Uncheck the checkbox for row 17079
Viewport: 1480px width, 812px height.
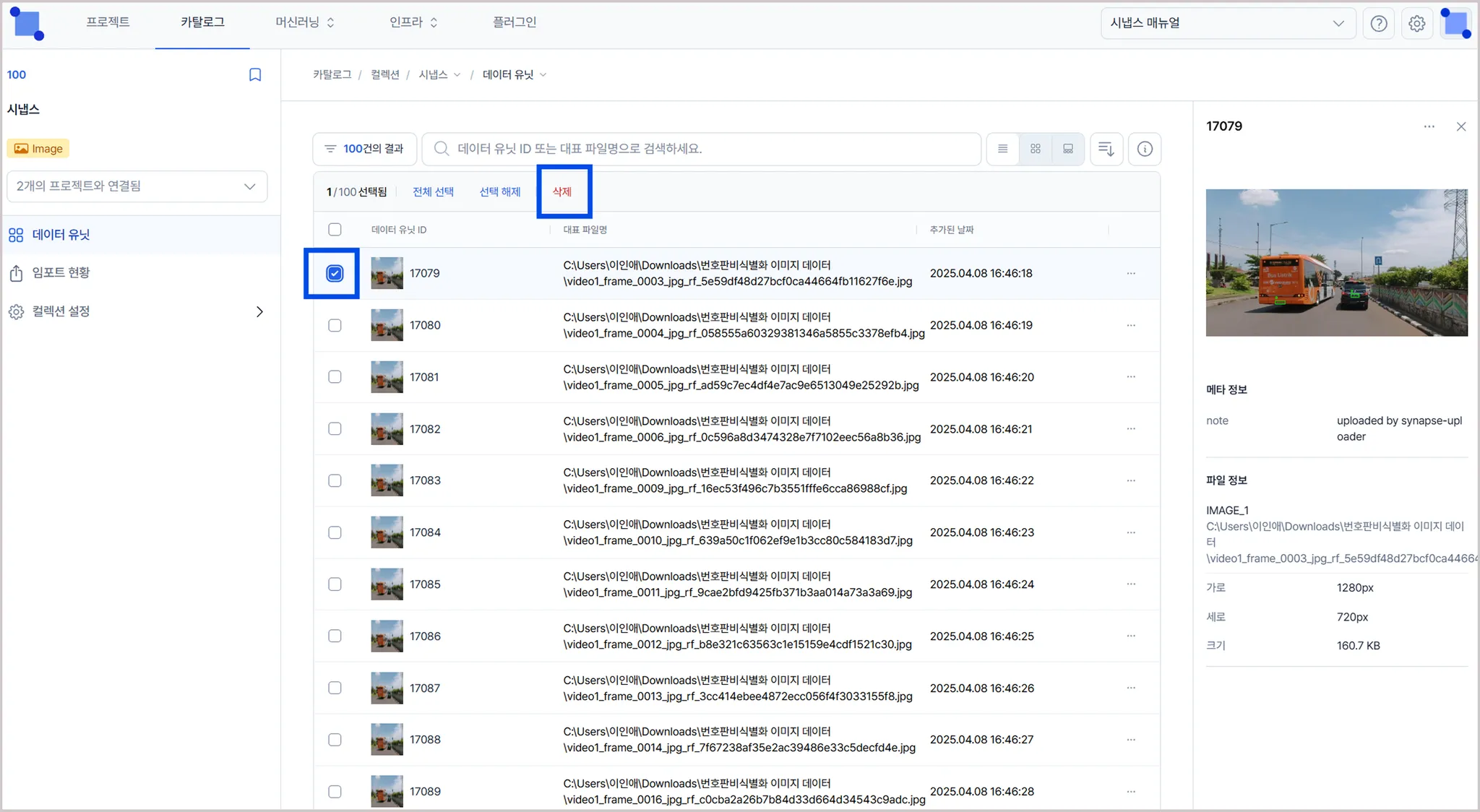coord(335,274)
